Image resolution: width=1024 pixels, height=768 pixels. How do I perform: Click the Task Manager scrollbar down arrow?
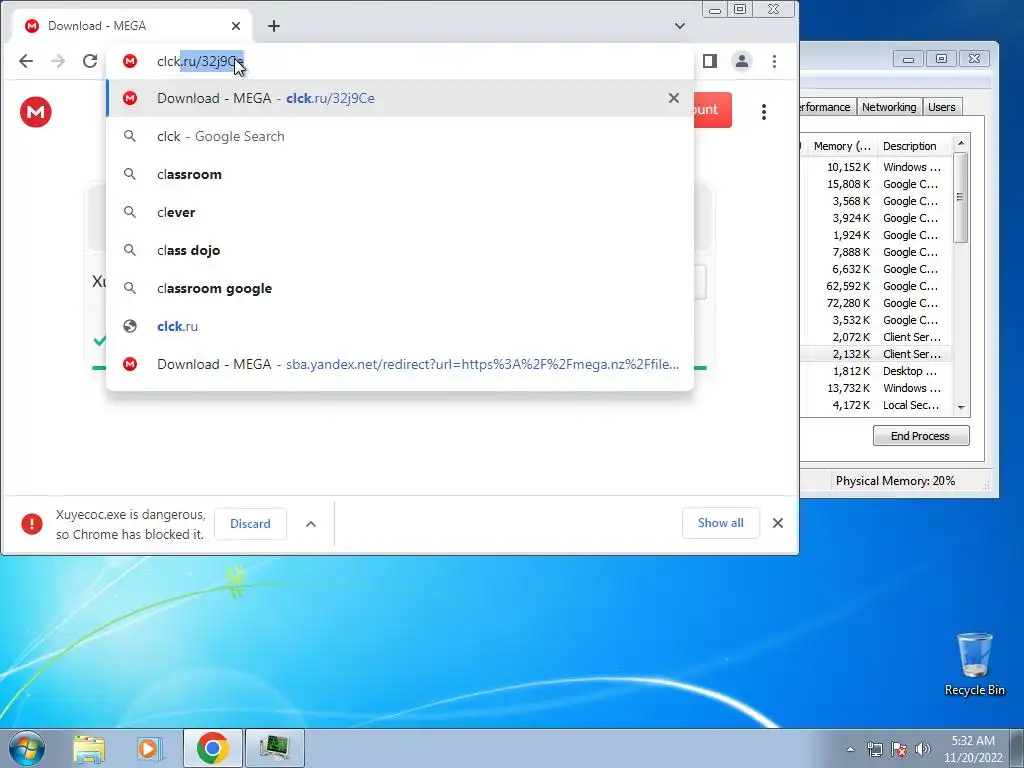tap(960, 407)
